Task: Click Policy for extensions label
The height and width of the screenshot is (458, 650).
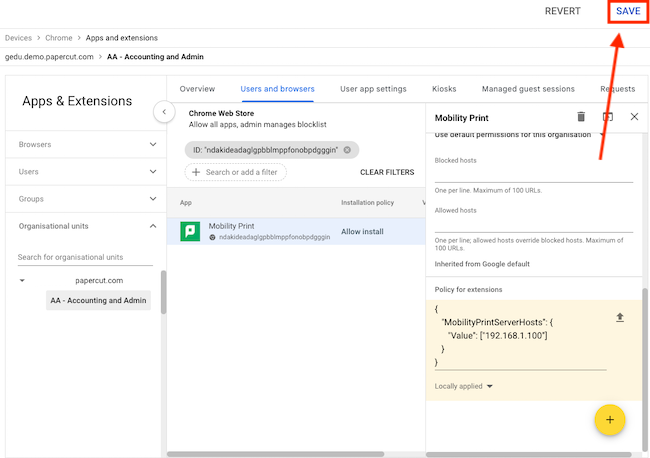Action: [468, 290]
